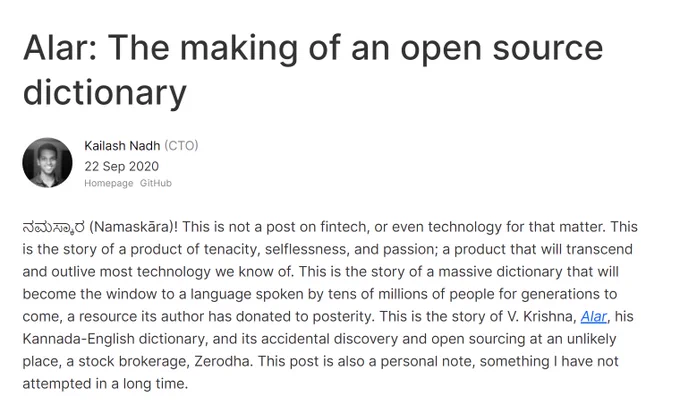Click the word Zerodha in the paragraph
The image size is (680, 414).
point(222,362)
